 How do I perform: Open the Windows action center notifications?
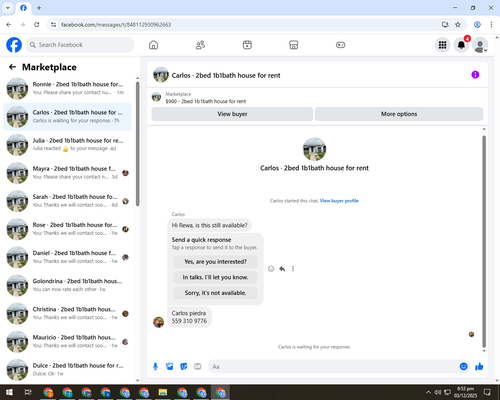pyautogui.click(x=487, y=392)
